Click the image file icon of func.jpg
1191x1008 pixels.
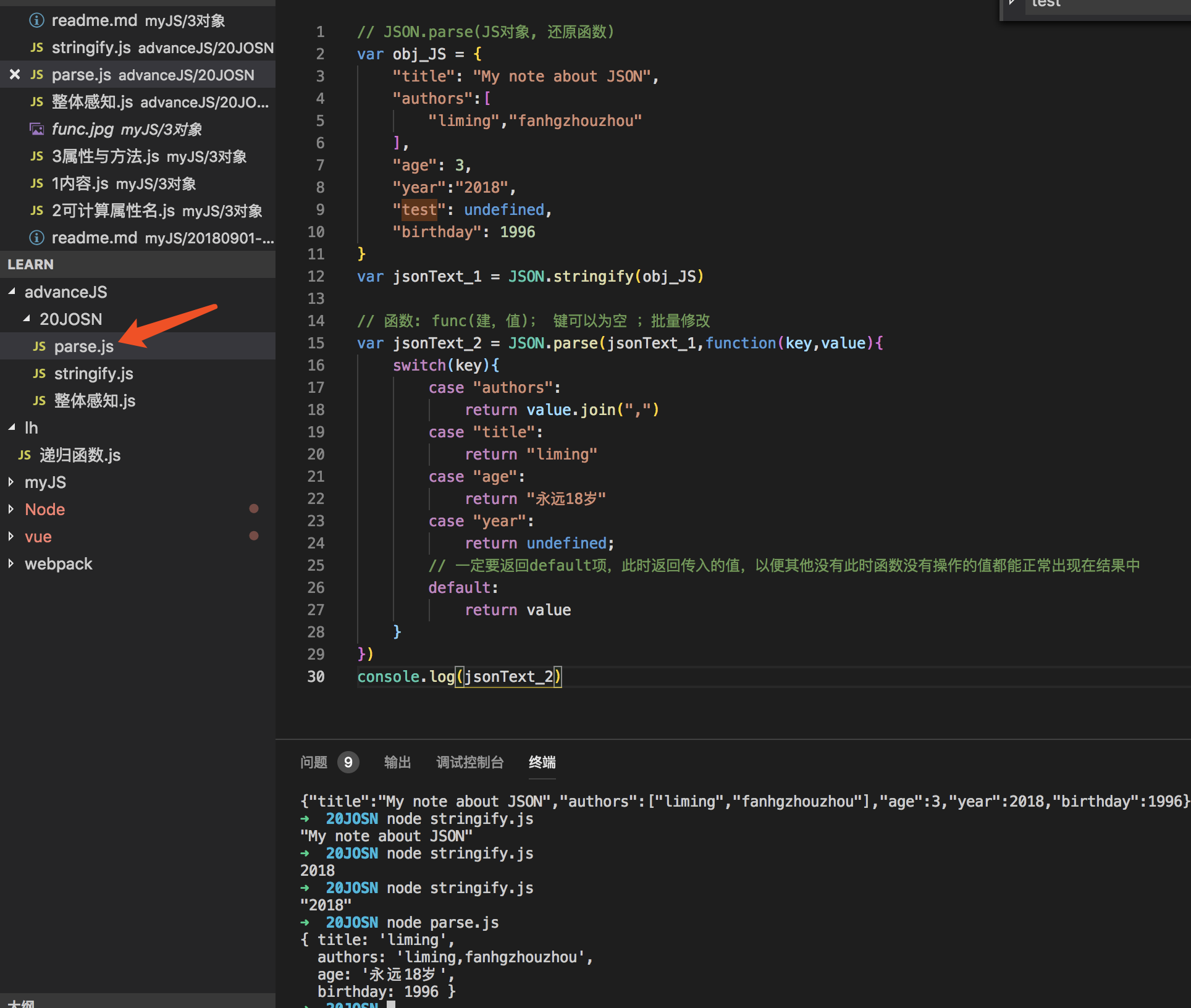[x=37, y=129]
